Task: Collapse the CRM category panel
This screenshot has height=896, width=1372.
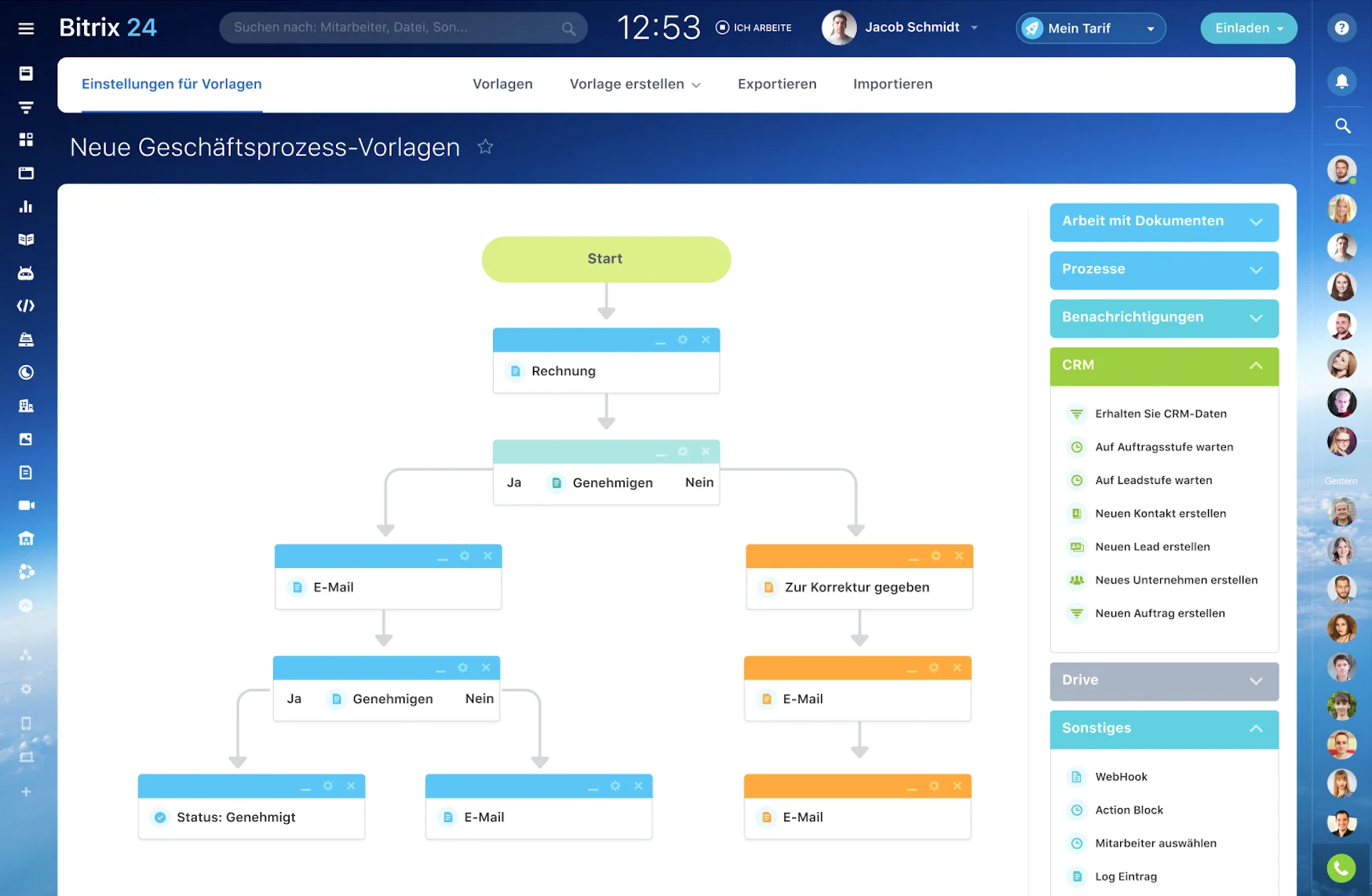Action: (x=1257, y=366)
